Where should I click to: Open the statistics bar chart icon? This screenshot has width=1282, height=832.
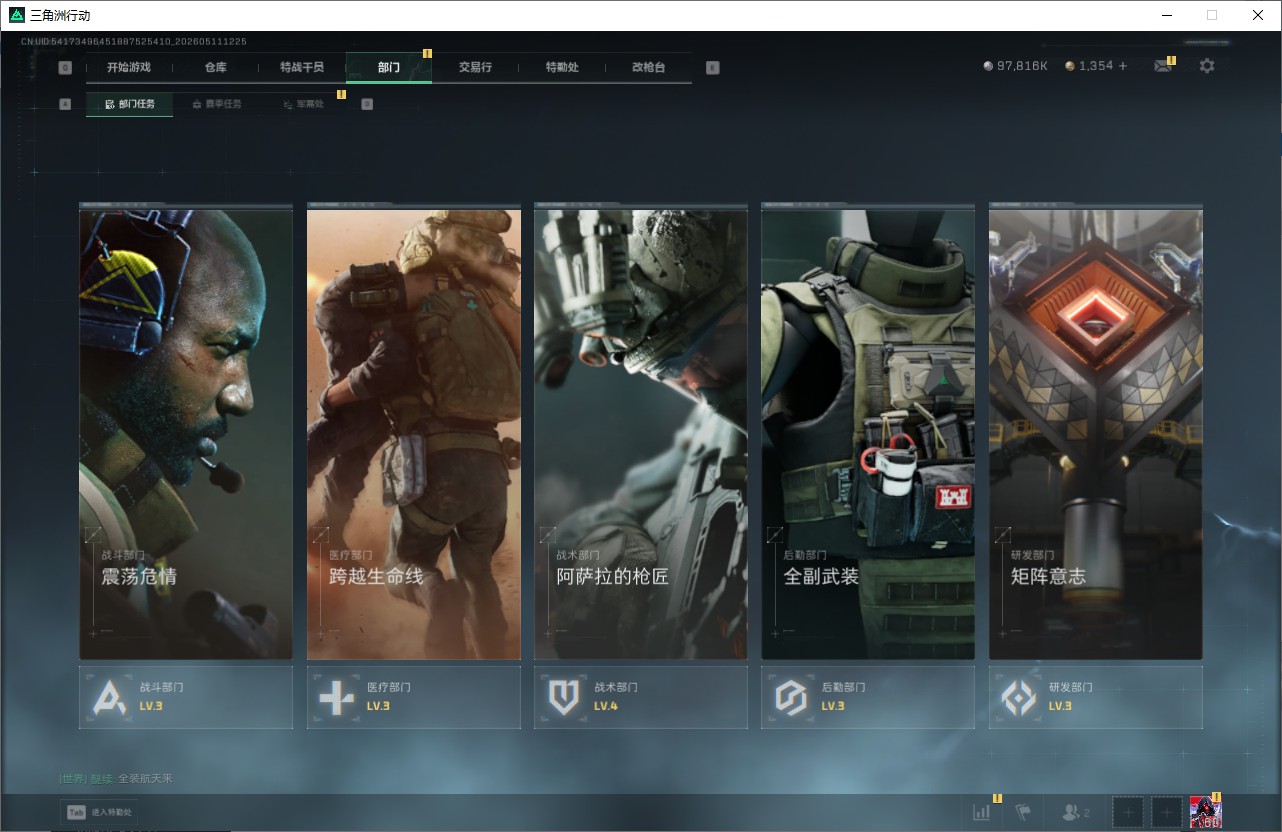coord(982,813)
